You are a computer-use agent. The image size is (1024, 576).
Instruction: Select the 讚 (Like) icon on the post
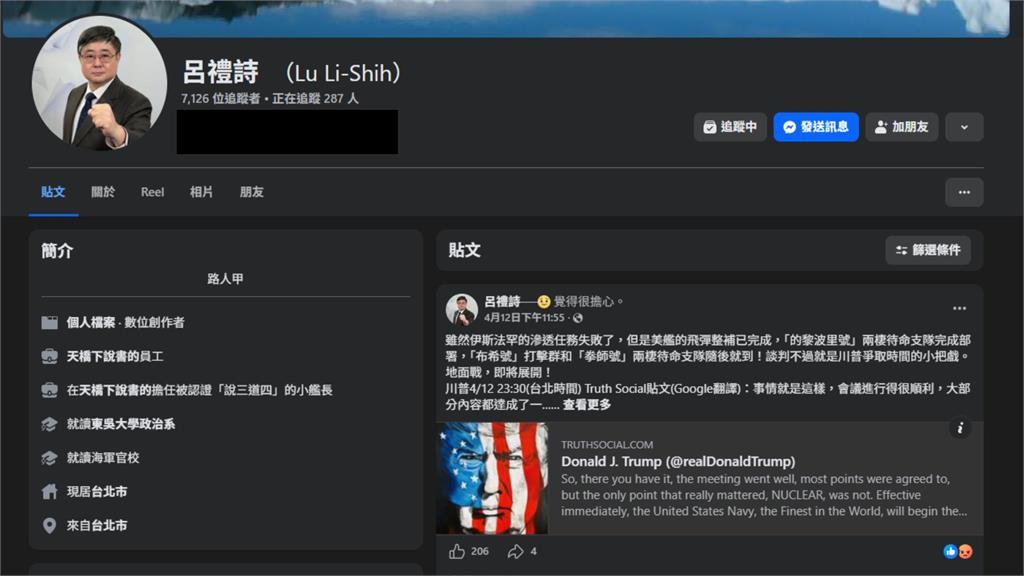point(456,550)
